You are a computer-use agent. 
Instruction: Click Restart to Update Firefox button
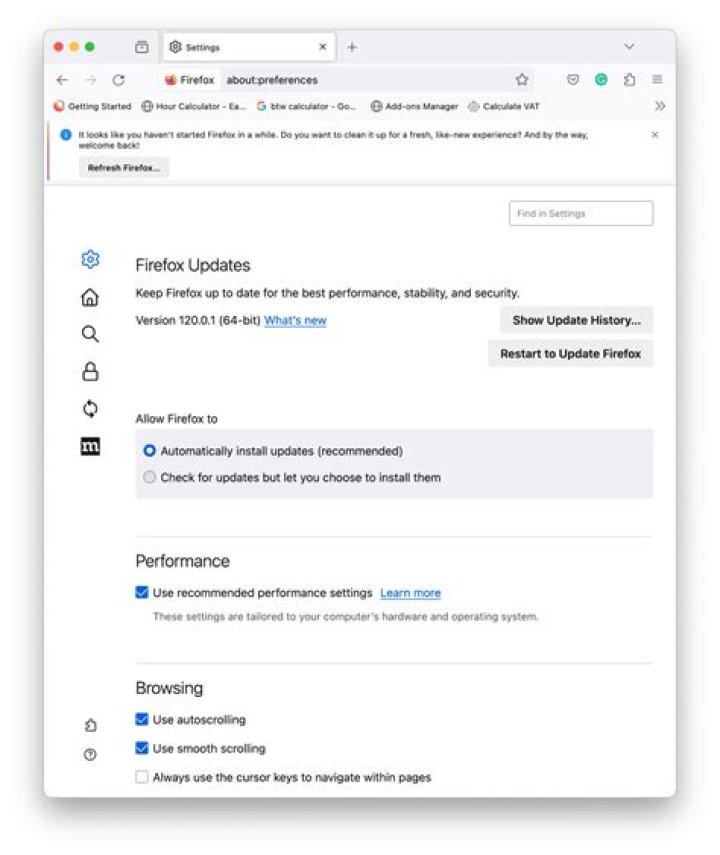pos(570,354)
